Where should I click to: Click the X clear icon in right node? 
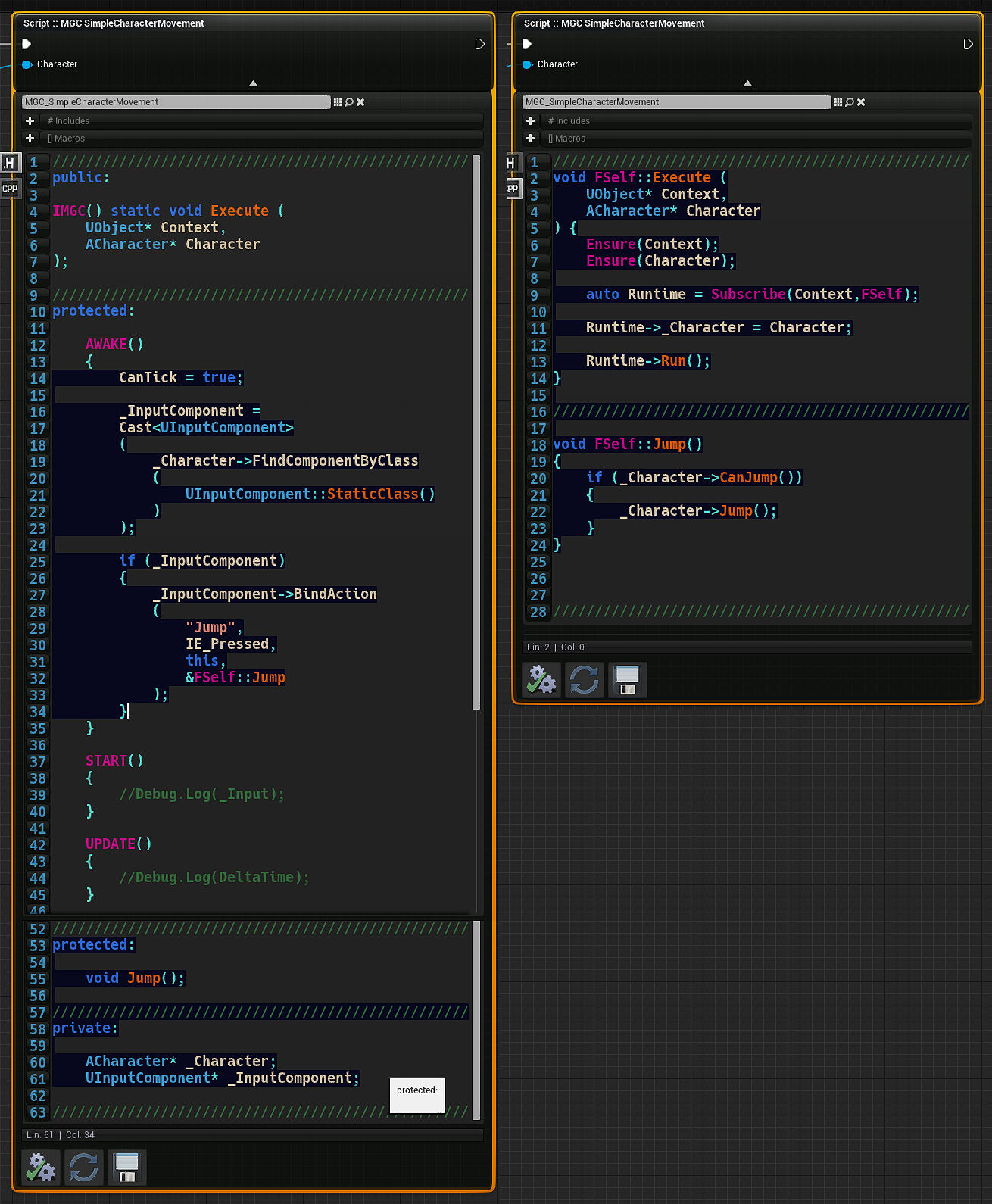[x=861, y=102]
